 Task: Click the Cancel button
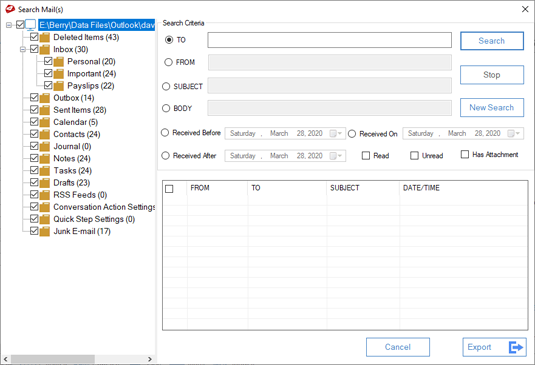[x=398, y=347]
